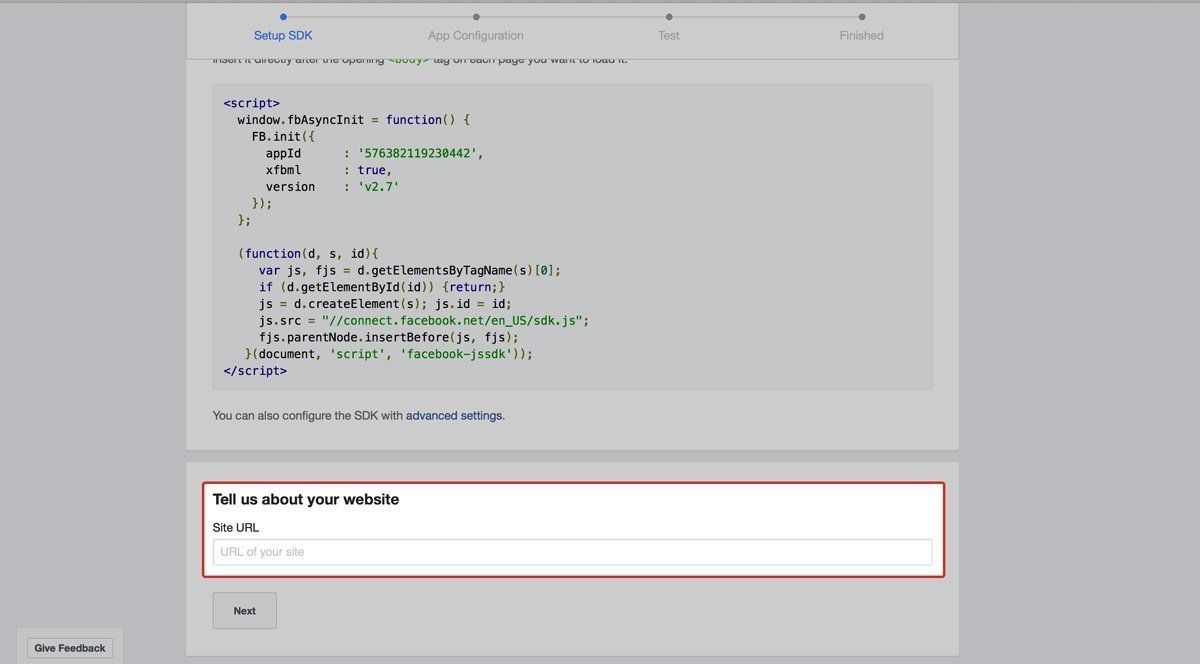Screen dimensions: 1200x664
Task: Click the opening <script> tag line
Action: (x=252, y=103)
